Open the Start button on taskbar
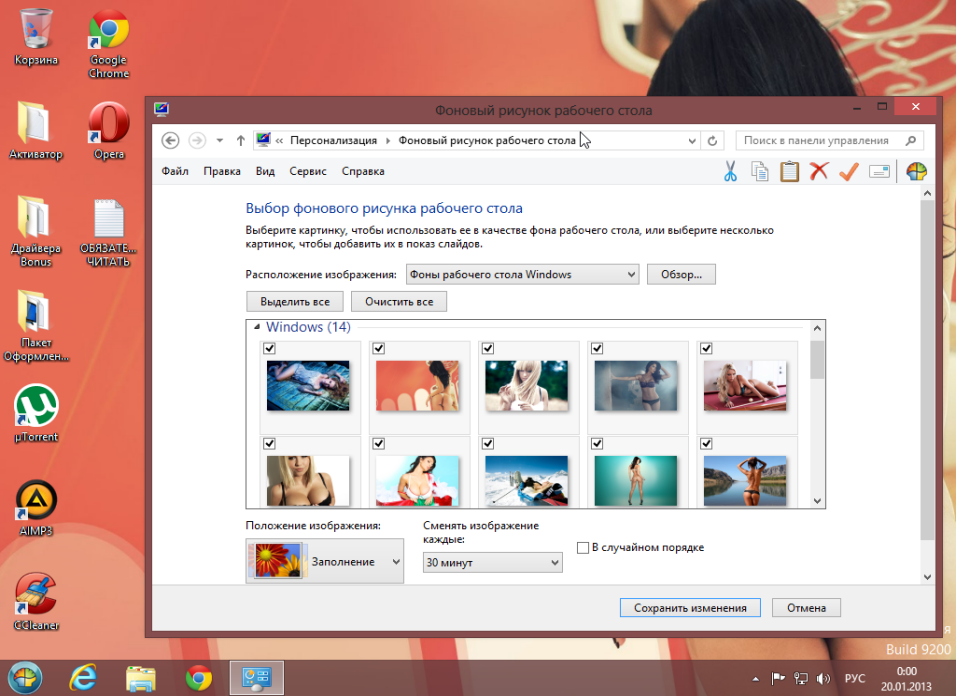 [x=25, y=678]
